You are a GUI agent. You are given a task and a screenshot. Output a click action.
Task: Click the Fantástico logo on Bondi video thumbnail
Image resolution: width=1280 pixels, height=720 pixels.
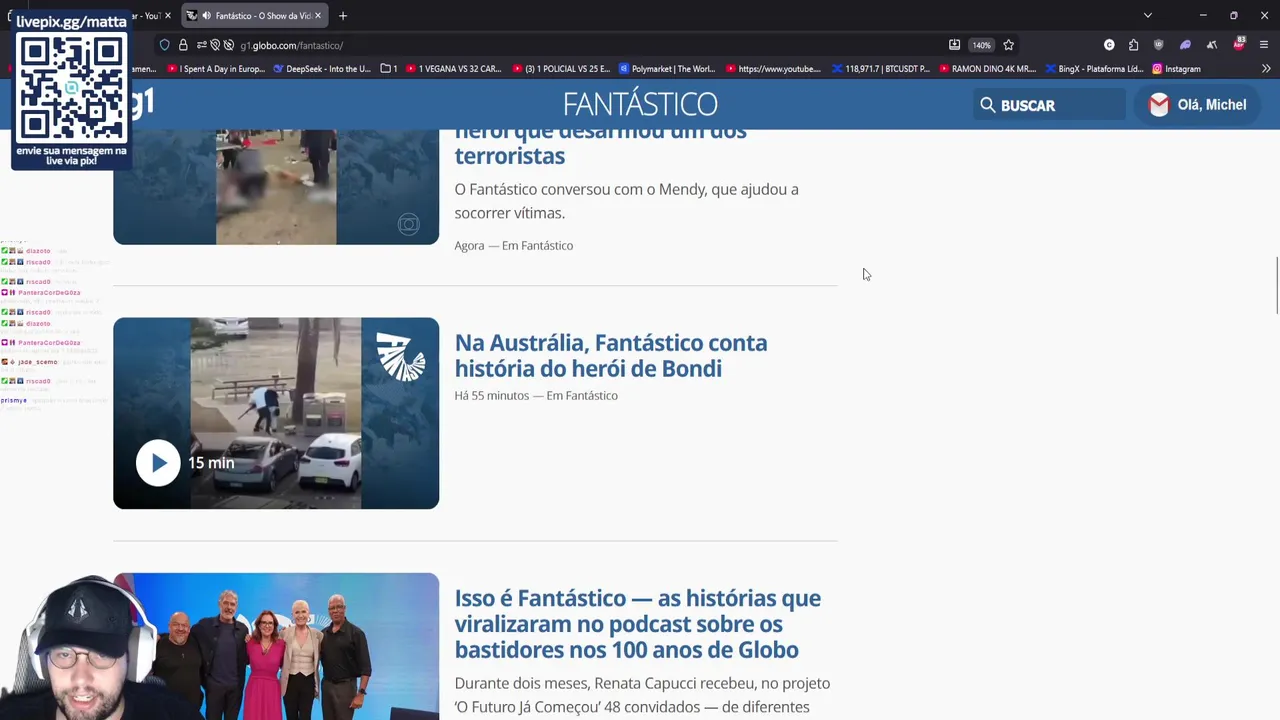pos(400,356)
